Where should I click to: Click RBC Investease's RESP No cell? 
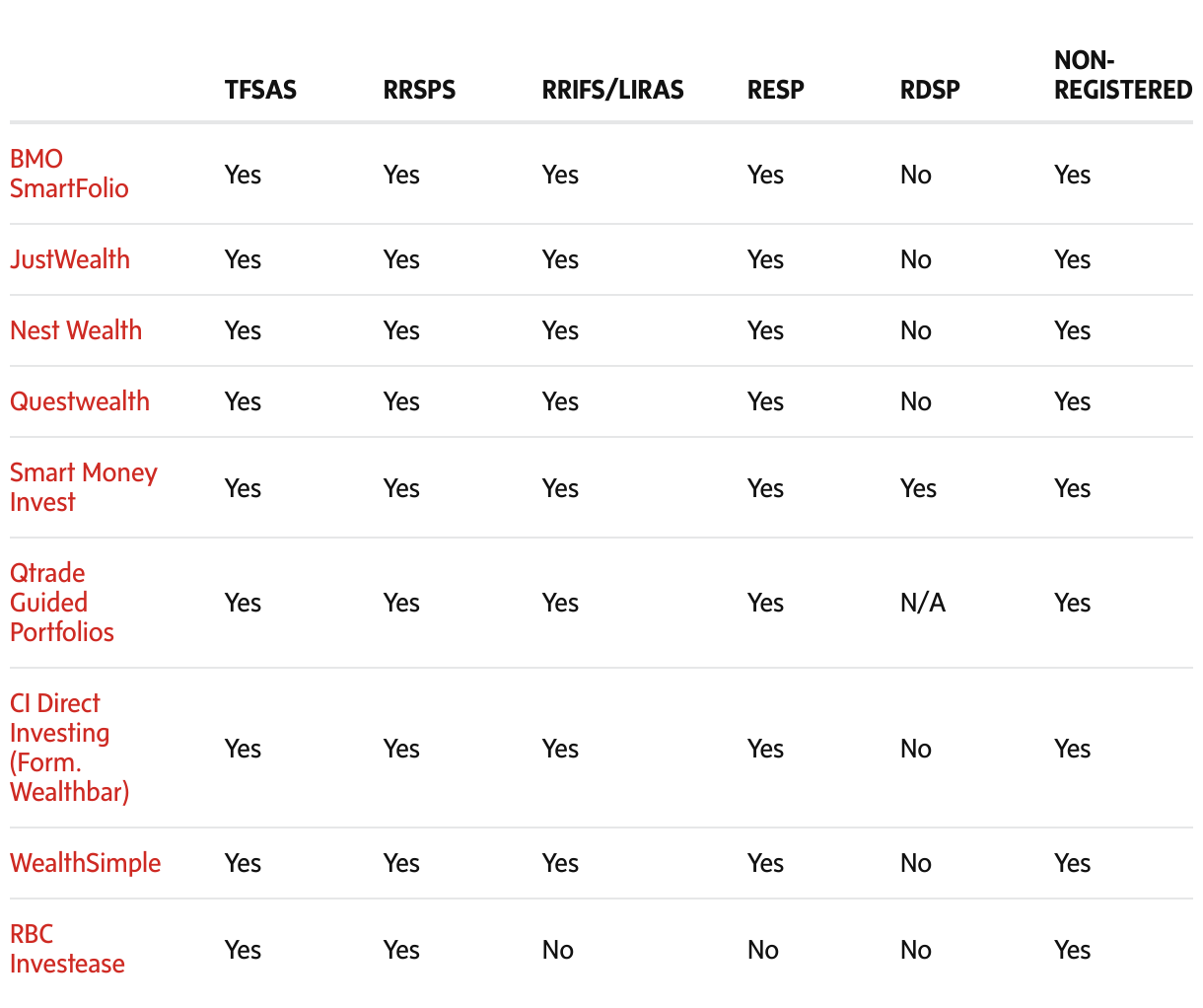pyautogui.click(x=762, y=950)
